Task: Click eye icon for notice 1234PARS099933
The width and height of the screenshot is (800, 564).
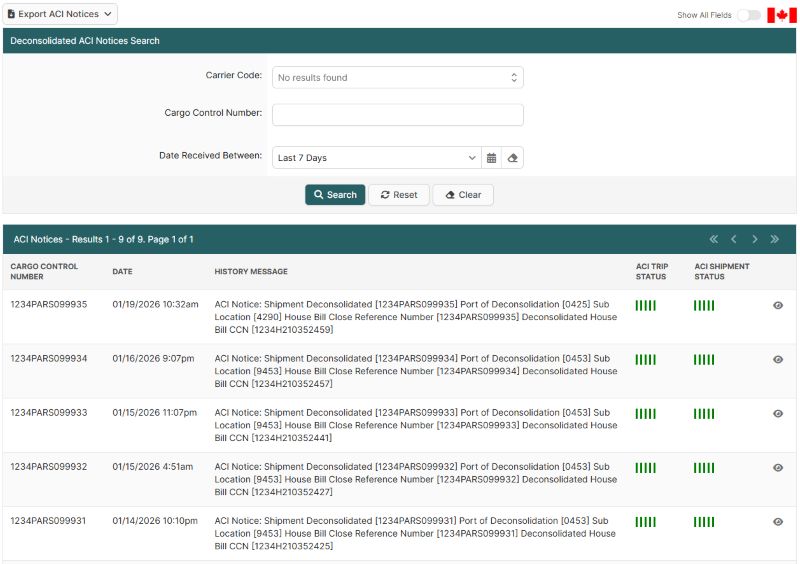Action: click(x=778, y=413)
